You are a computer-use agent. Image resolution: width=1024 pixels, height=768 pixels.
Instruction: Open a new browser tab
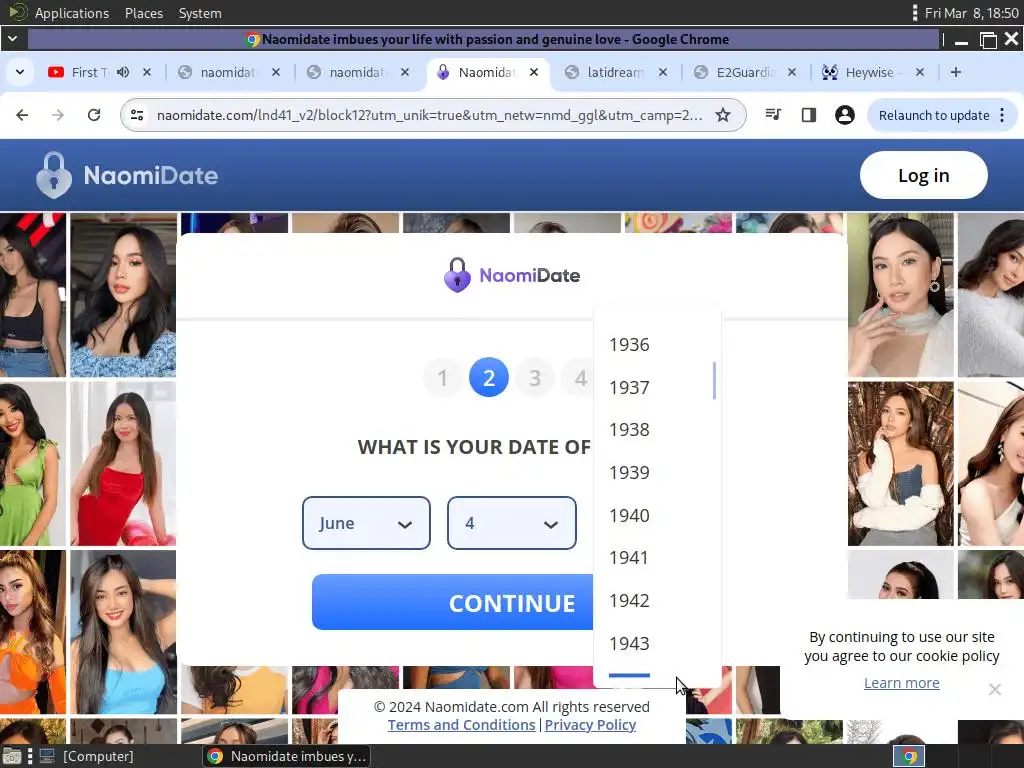[x=955, y=72]
